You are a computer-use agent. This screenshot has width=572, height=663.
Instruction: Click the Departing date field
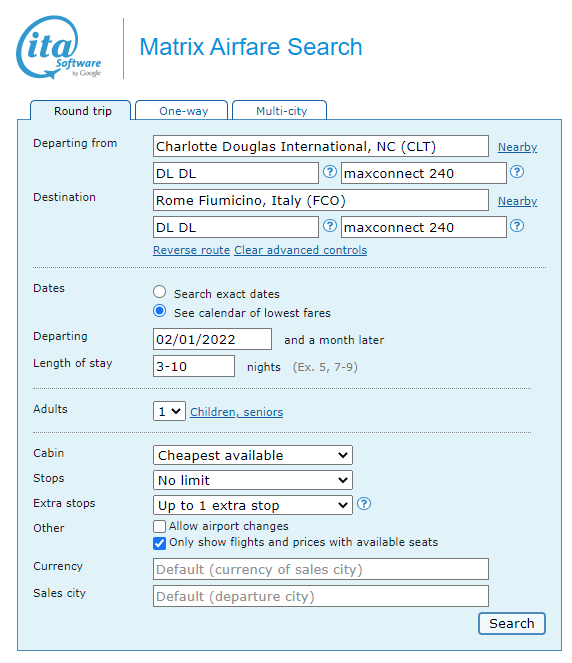(x=212, y=339)
